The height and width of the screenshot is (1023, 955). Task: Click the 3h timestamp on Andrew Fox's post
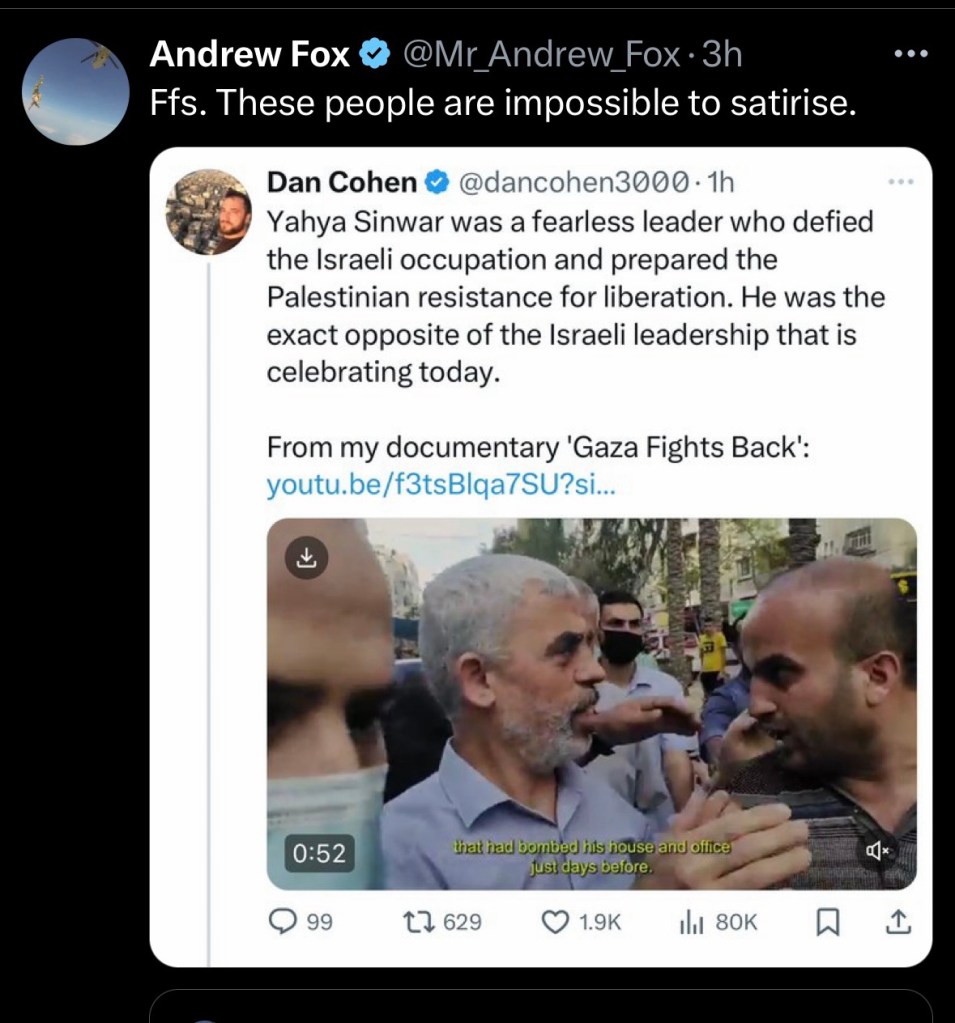[721, 55]
